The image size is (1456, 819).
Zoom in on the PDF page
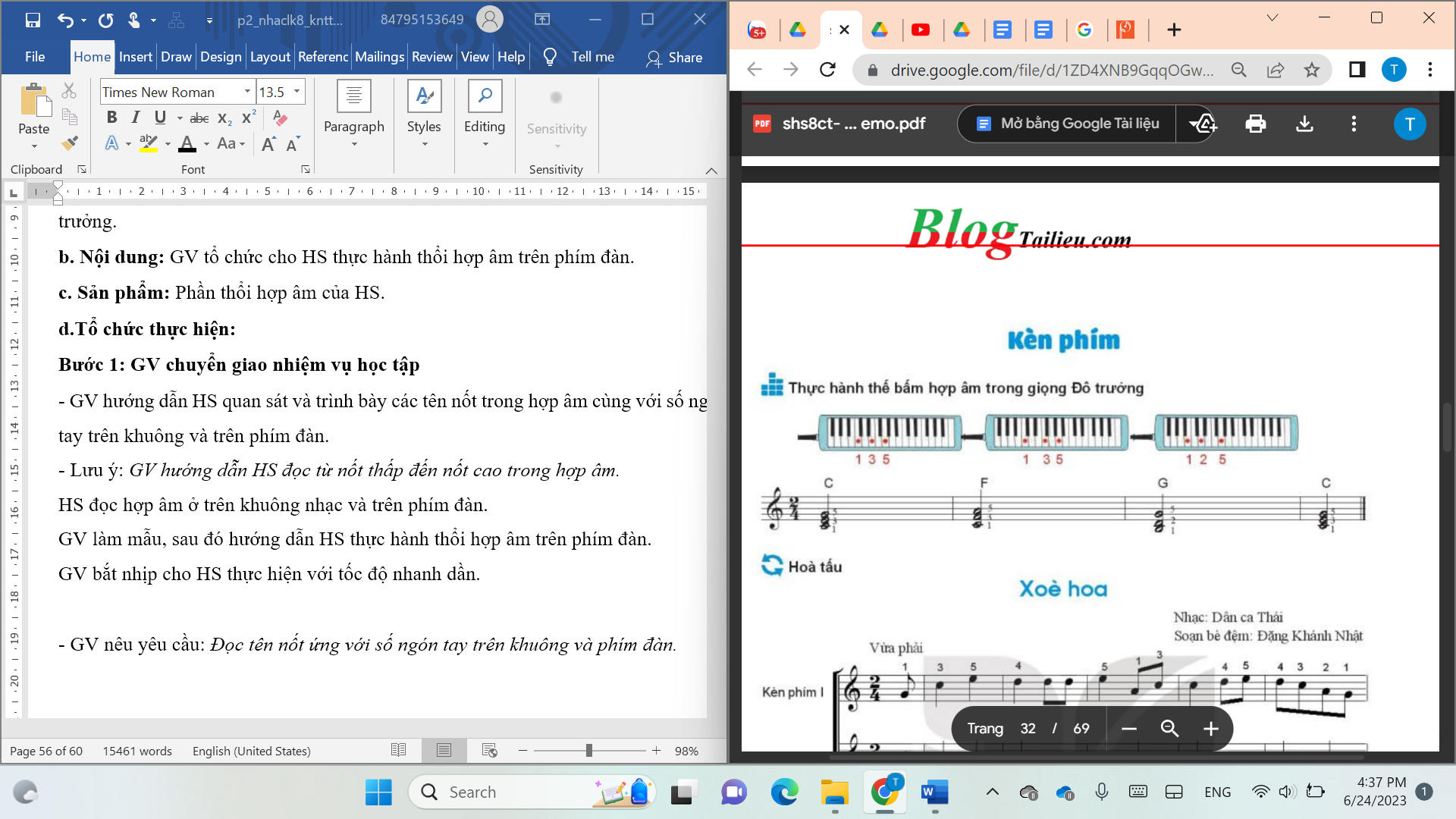(1211, 729)
